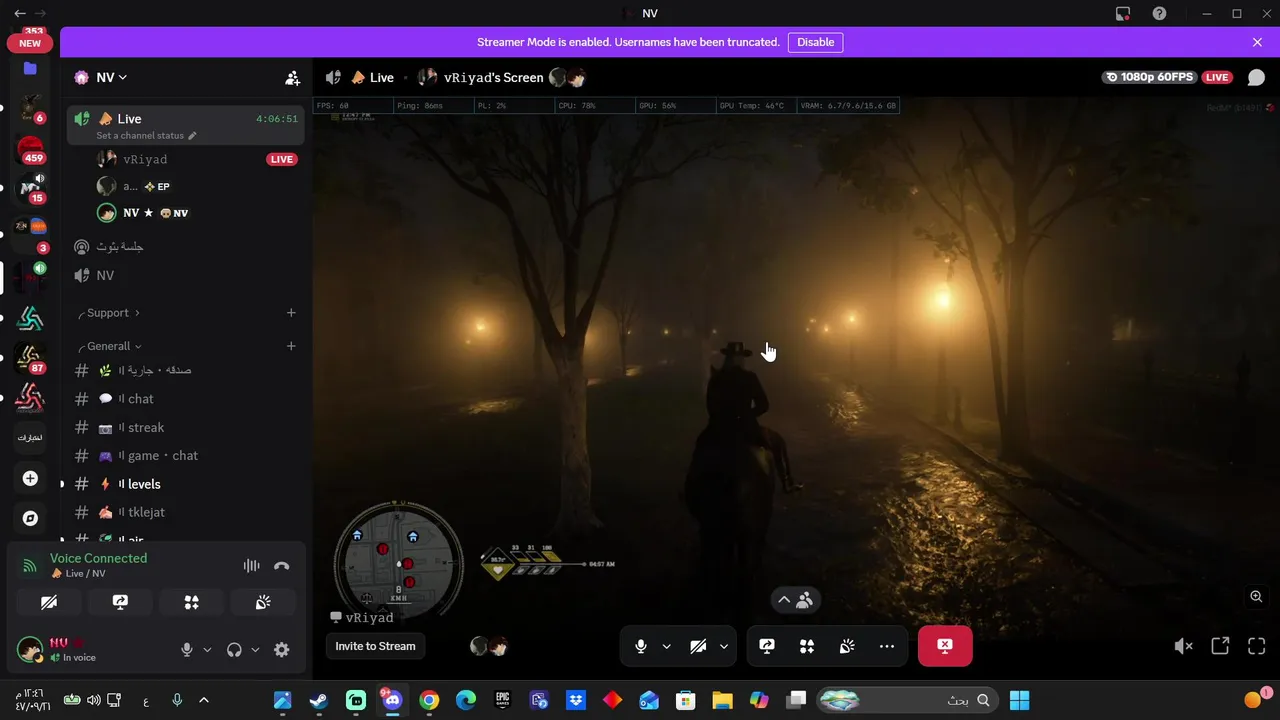This screenshot has width=1280, height=720.
Task: Share your screen from Voice Connected panel
Action: tap(120, 602)
